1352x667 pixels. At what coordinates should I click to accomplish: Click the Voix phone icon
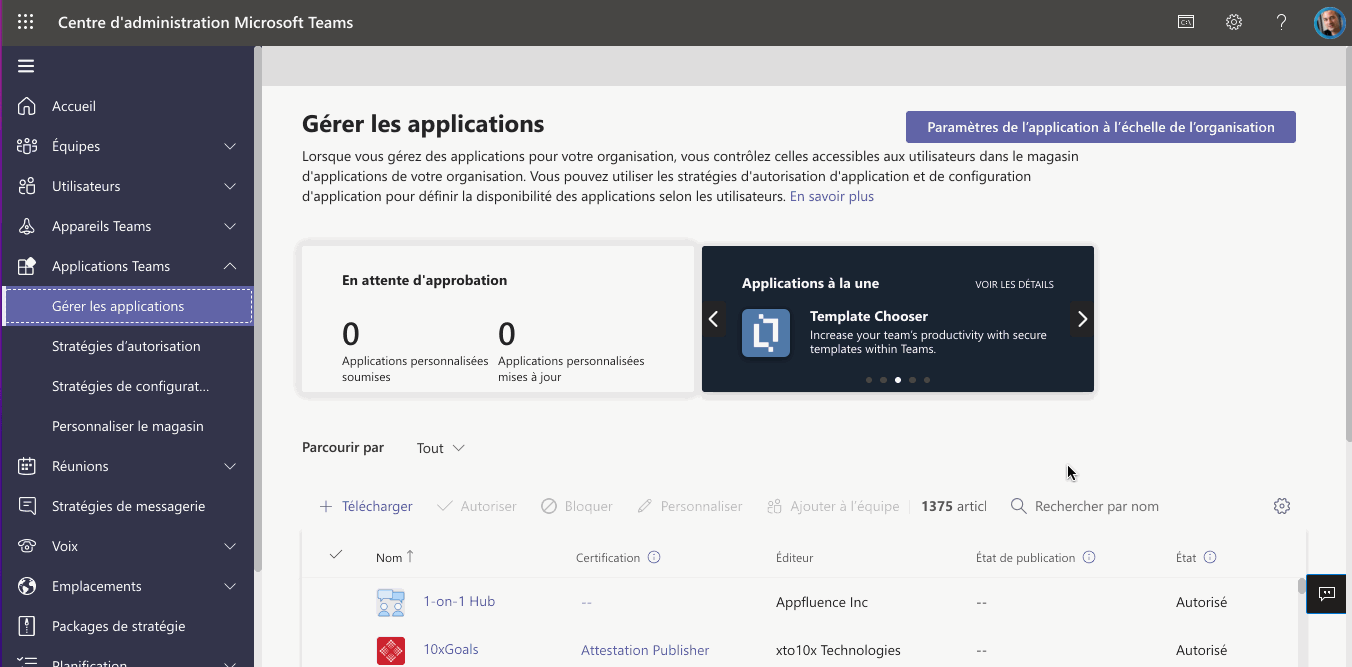tap(27, 546)
